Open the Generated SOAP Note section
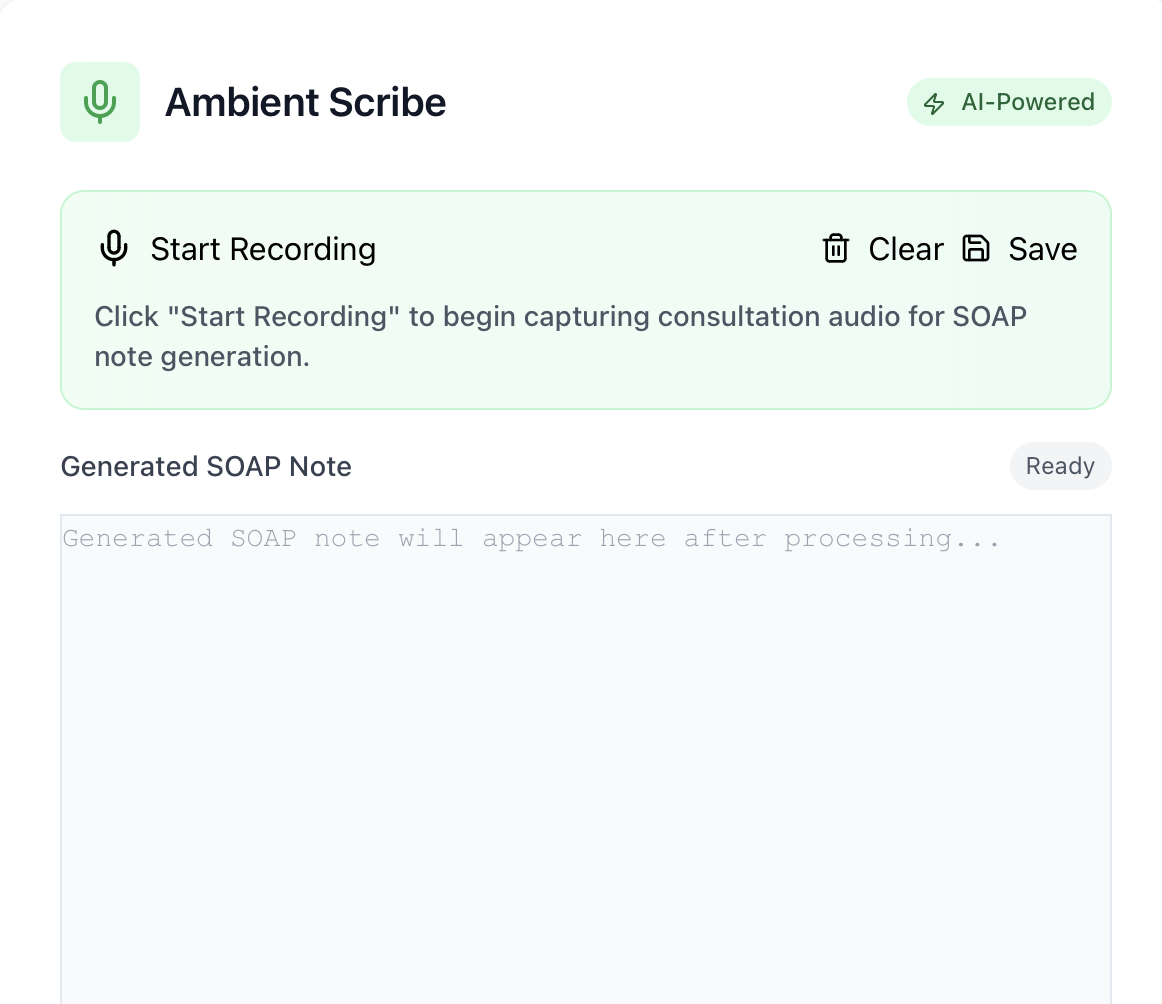The image size is (1162, 1004). (x=206, y=465)
